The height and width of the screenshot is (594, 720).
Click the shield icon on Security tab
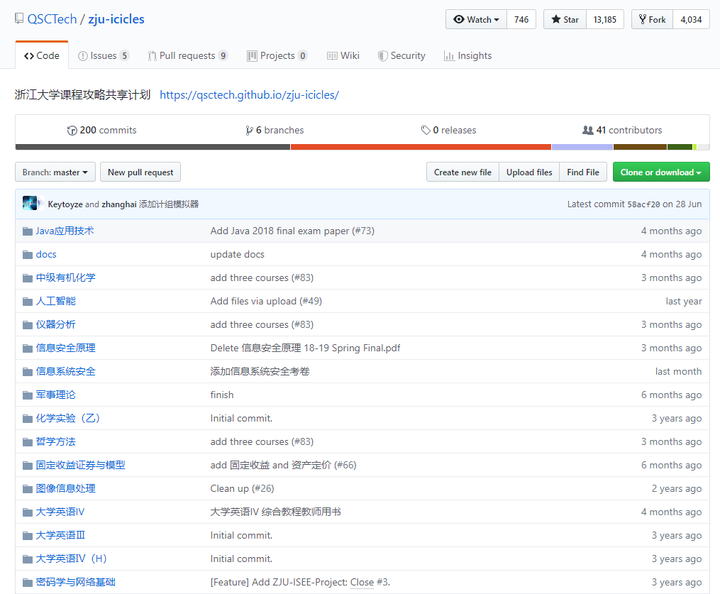(382, 56)
